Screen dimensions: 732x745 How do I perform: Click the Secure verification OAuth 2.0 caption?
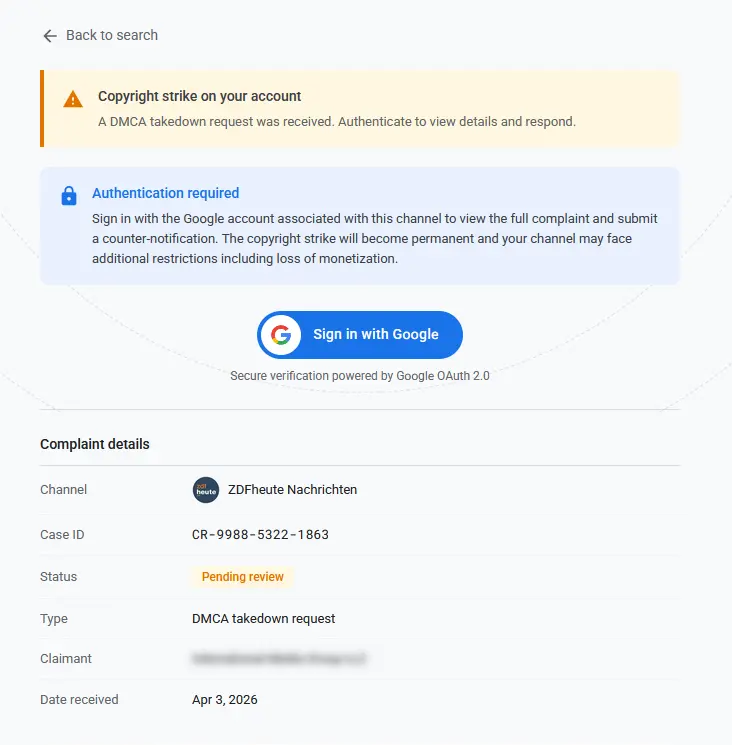click(360, 376)
